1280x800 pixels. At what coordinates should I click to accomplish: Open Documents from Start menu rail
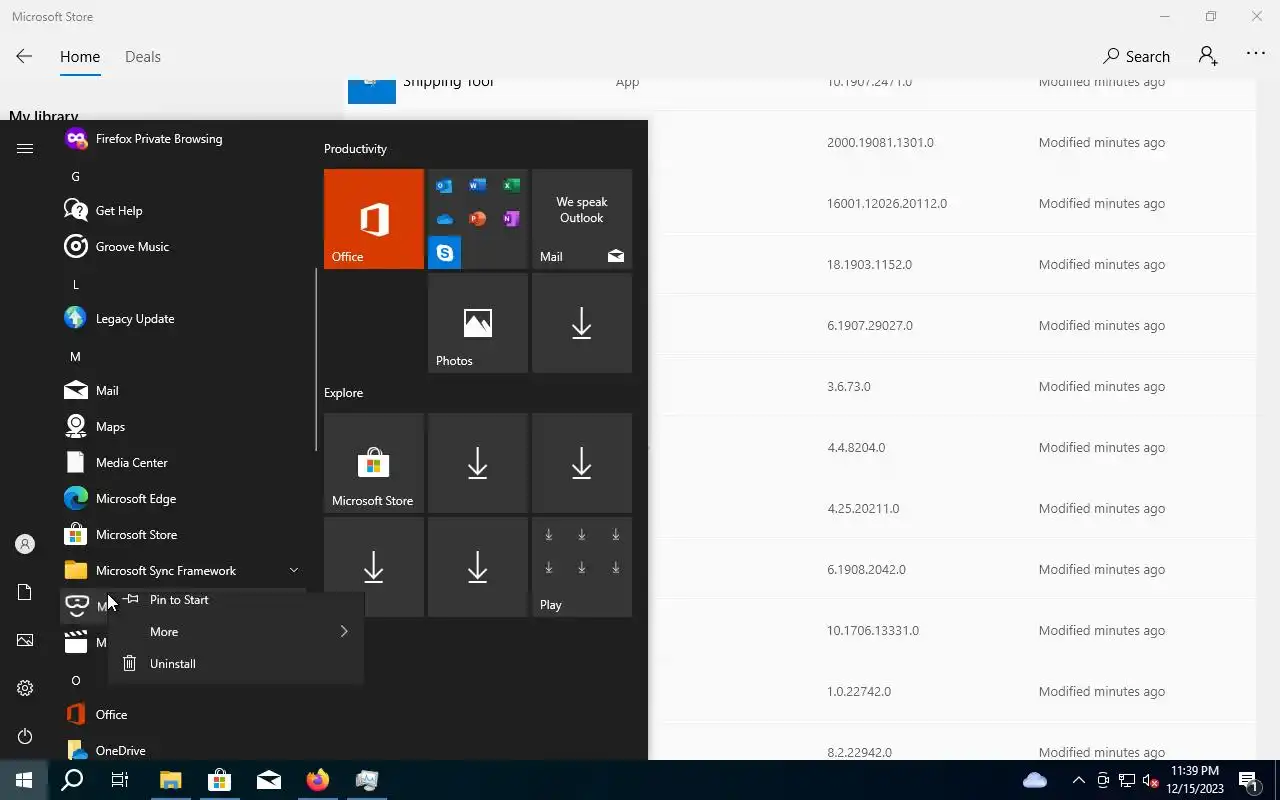pos(25,592)
